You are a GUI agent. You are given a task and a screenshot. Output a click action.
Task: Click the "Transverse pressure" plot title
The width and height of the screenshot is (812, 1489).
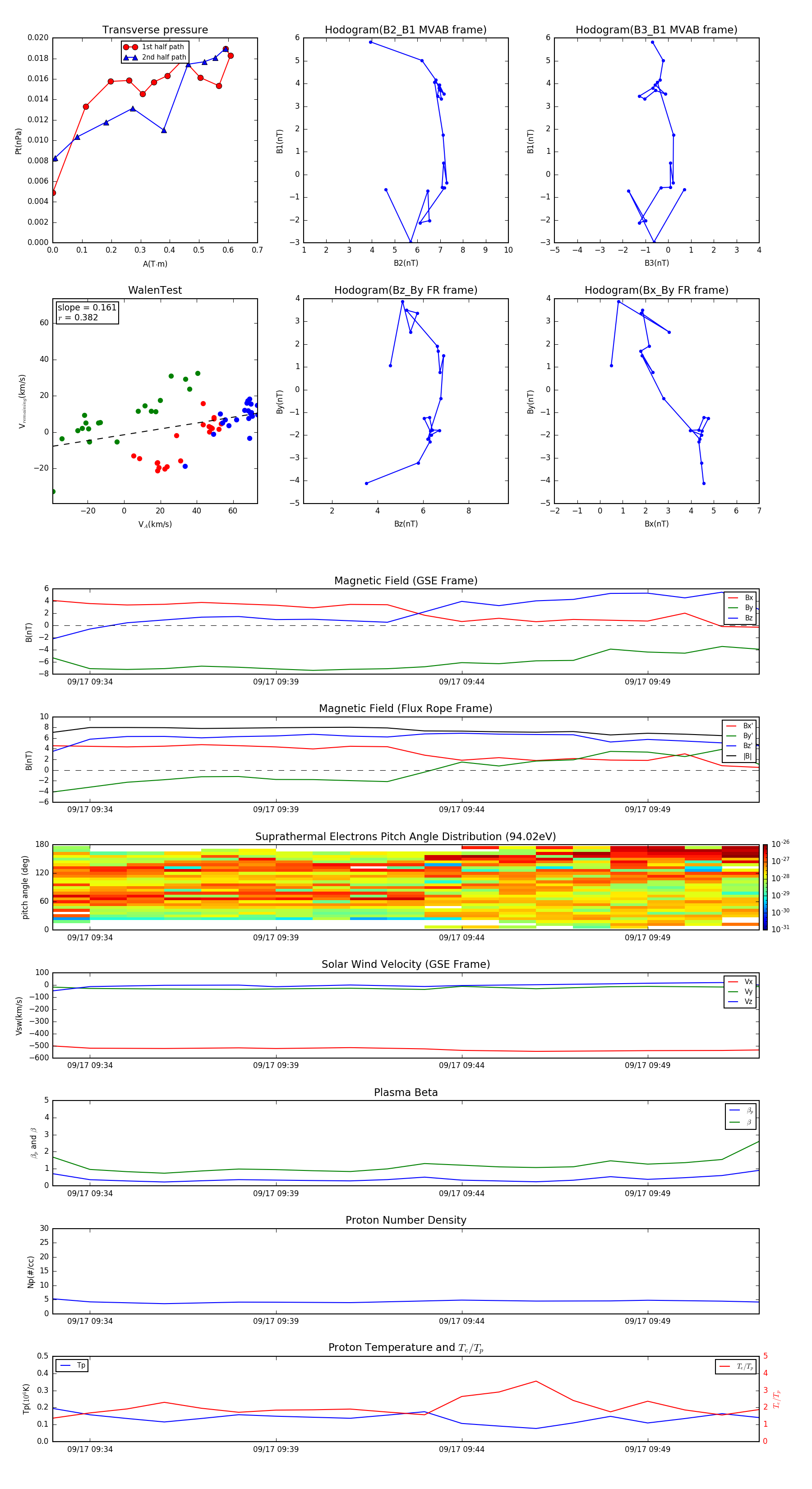tap(155, 30)
